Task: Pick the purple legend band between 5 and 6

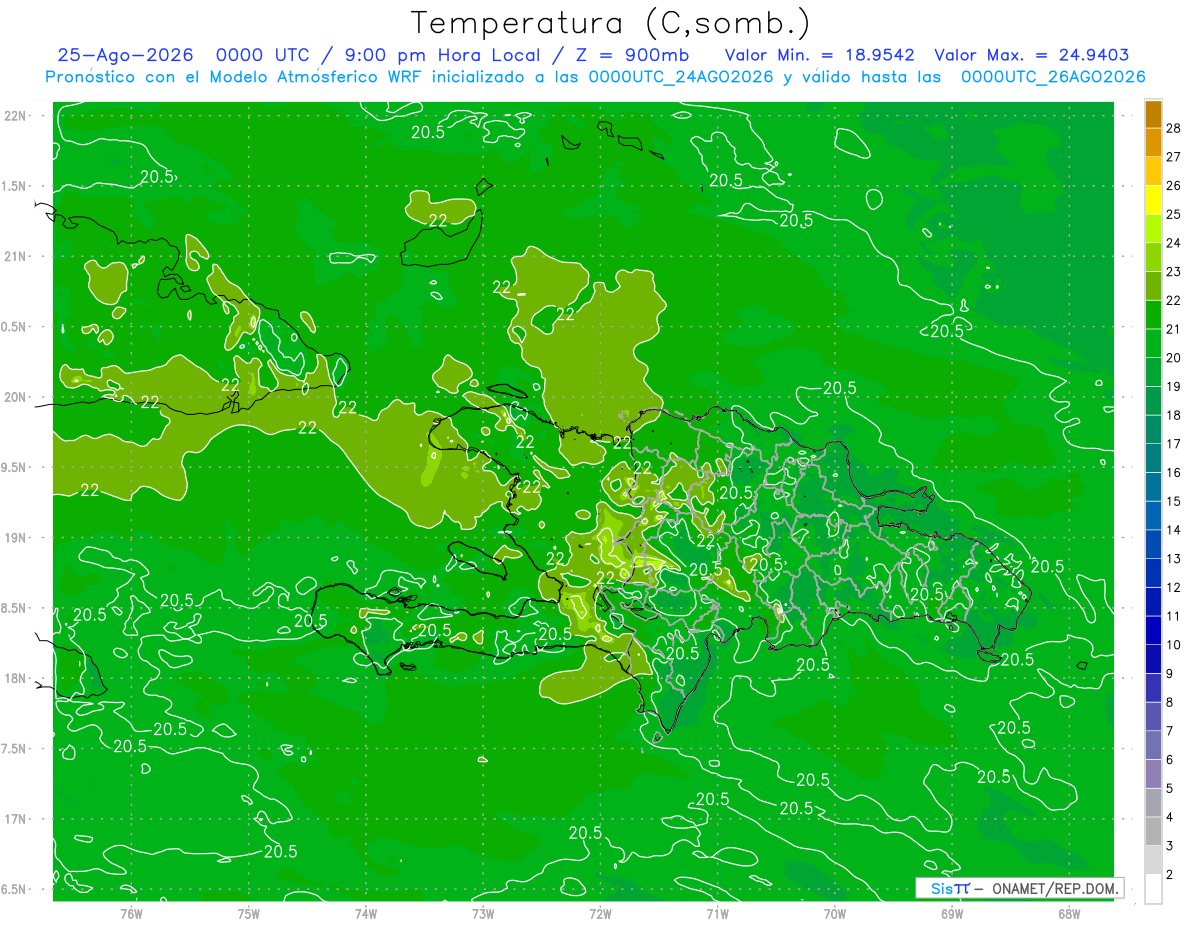Action: 1153,774
